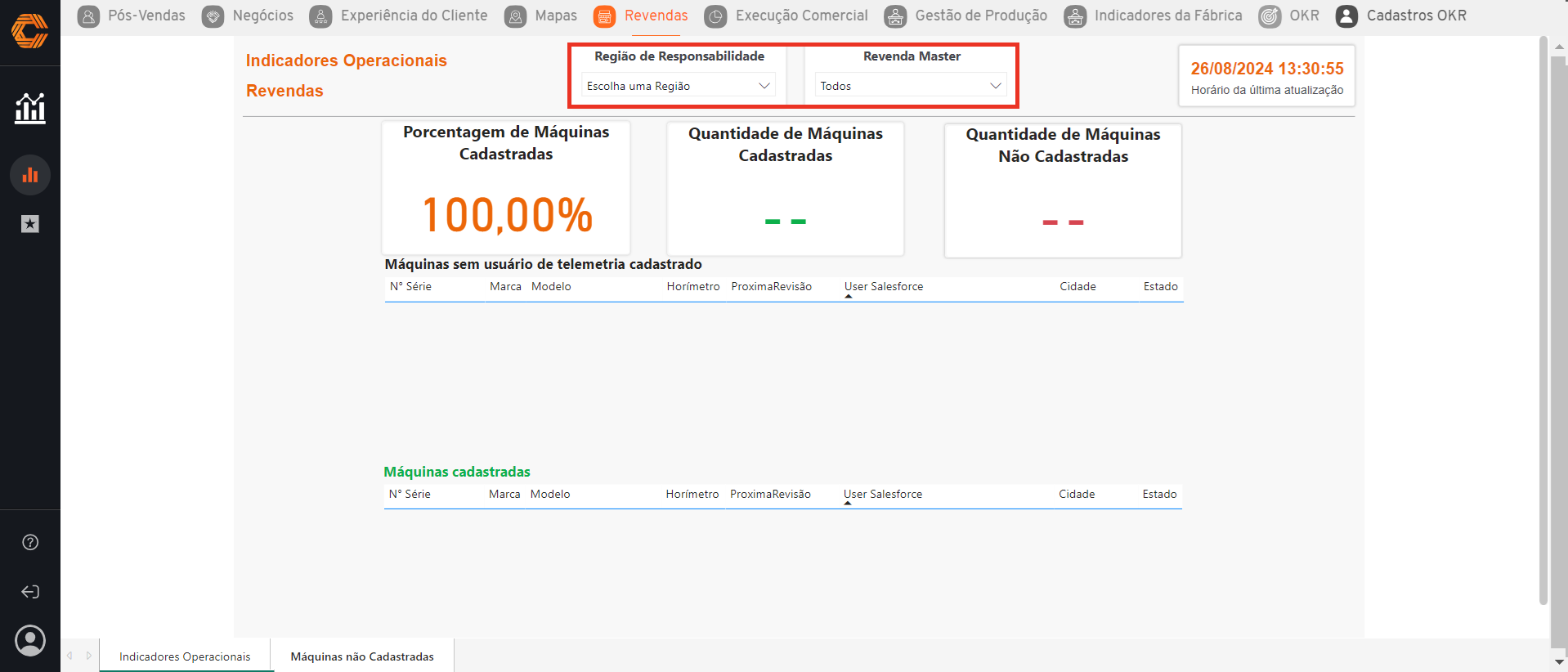Sort Máquinas cadastradas table by Estado
This screenshot has height=672, width=1568.
1160,495
